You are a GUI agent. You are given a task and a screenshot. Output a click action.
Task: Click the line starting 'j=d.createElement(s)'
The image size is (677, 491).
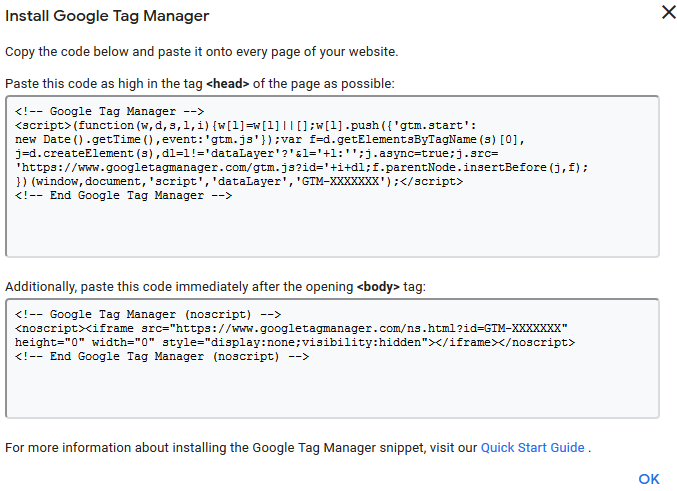tap(256, 153)
